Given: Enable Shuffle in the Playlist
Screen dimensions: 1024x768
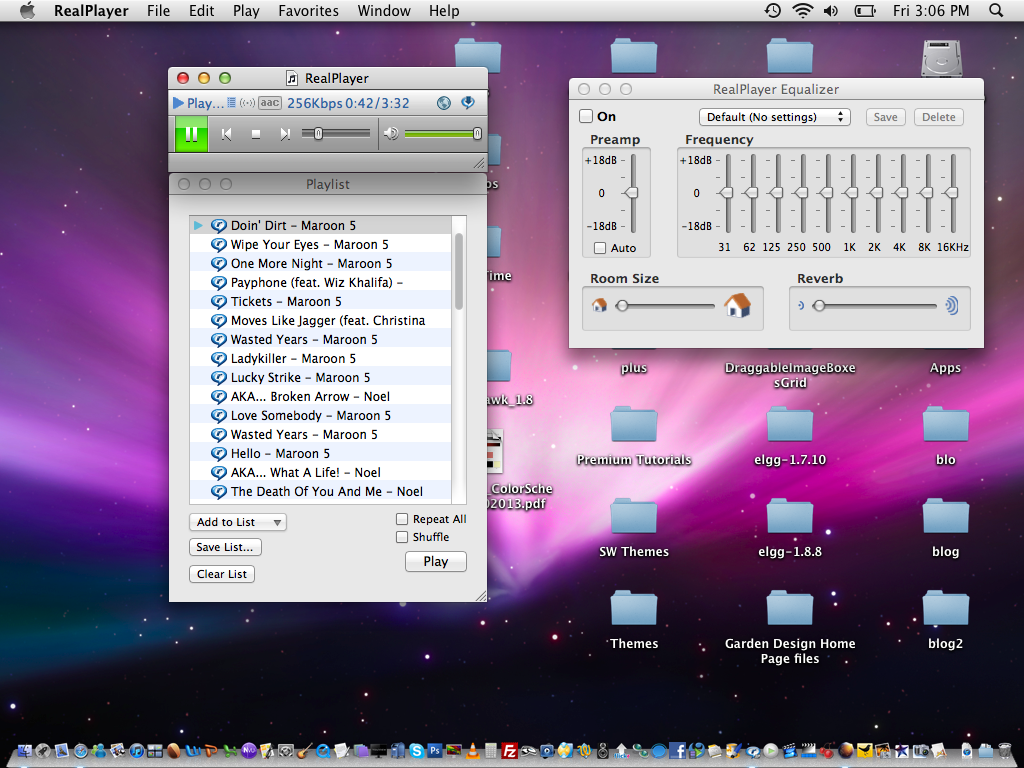Looking at the screenshot, I should 402,537.
